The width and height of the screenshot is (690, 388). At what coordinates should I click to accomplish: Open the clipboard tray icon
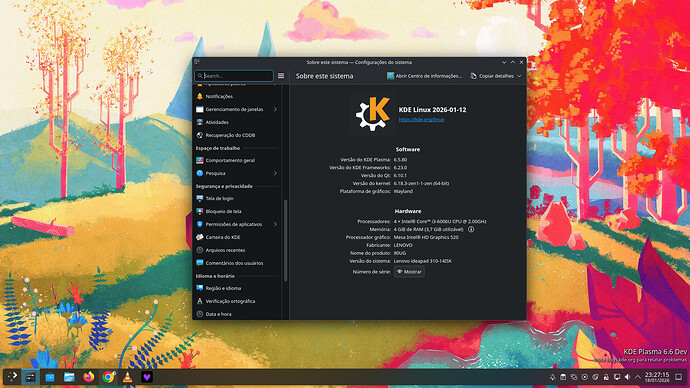point(563,377)
